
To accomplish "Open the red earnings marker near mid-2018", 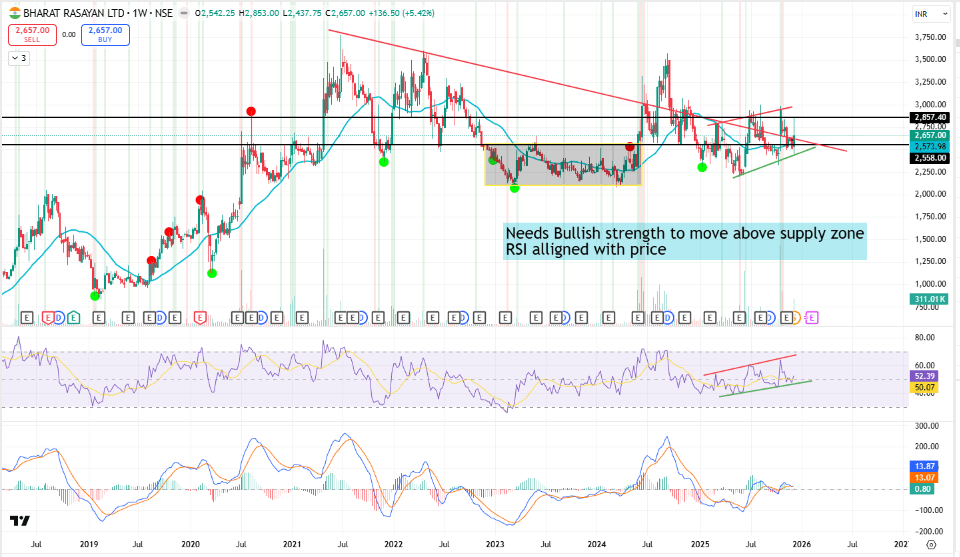I will coord(48,318).
